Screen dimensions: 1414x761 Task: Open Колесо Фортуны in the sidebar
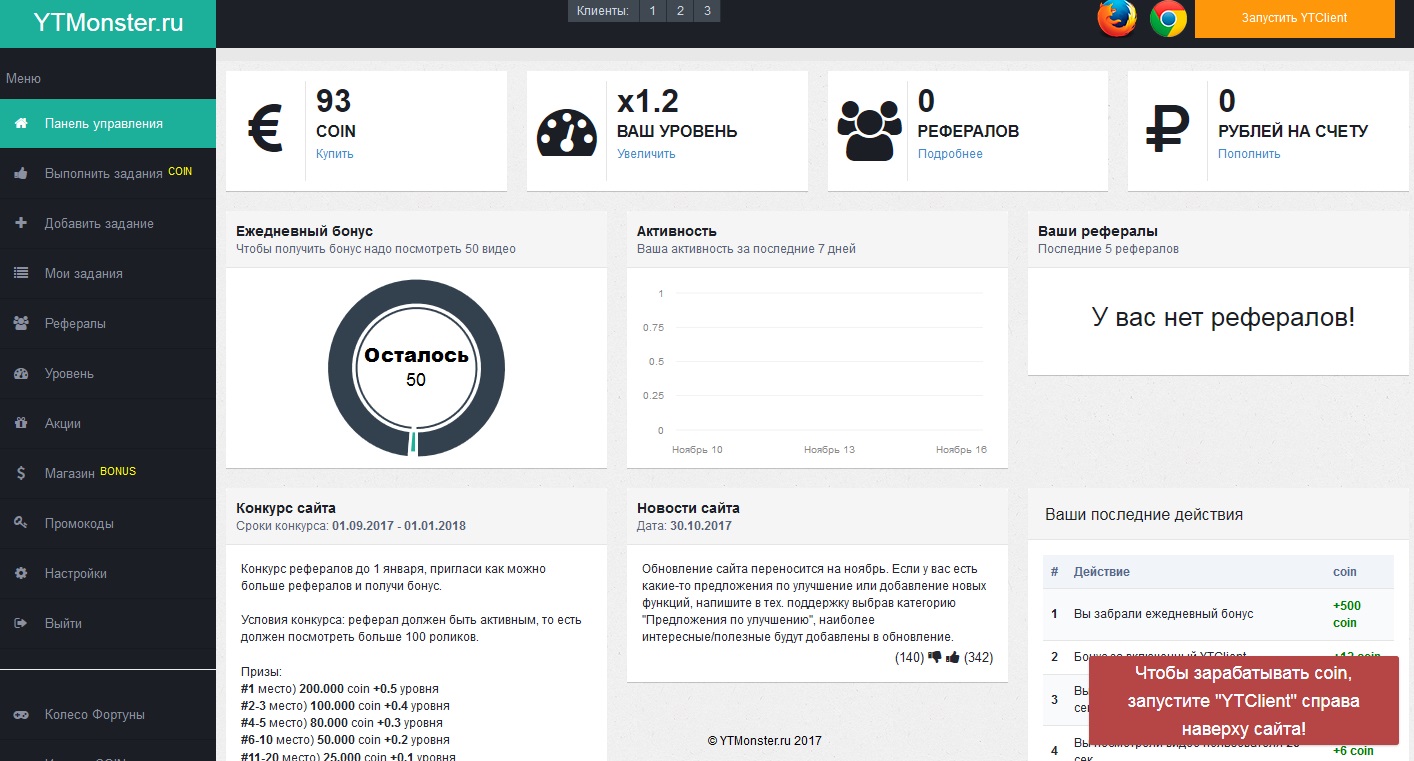[x=108, y=715]
